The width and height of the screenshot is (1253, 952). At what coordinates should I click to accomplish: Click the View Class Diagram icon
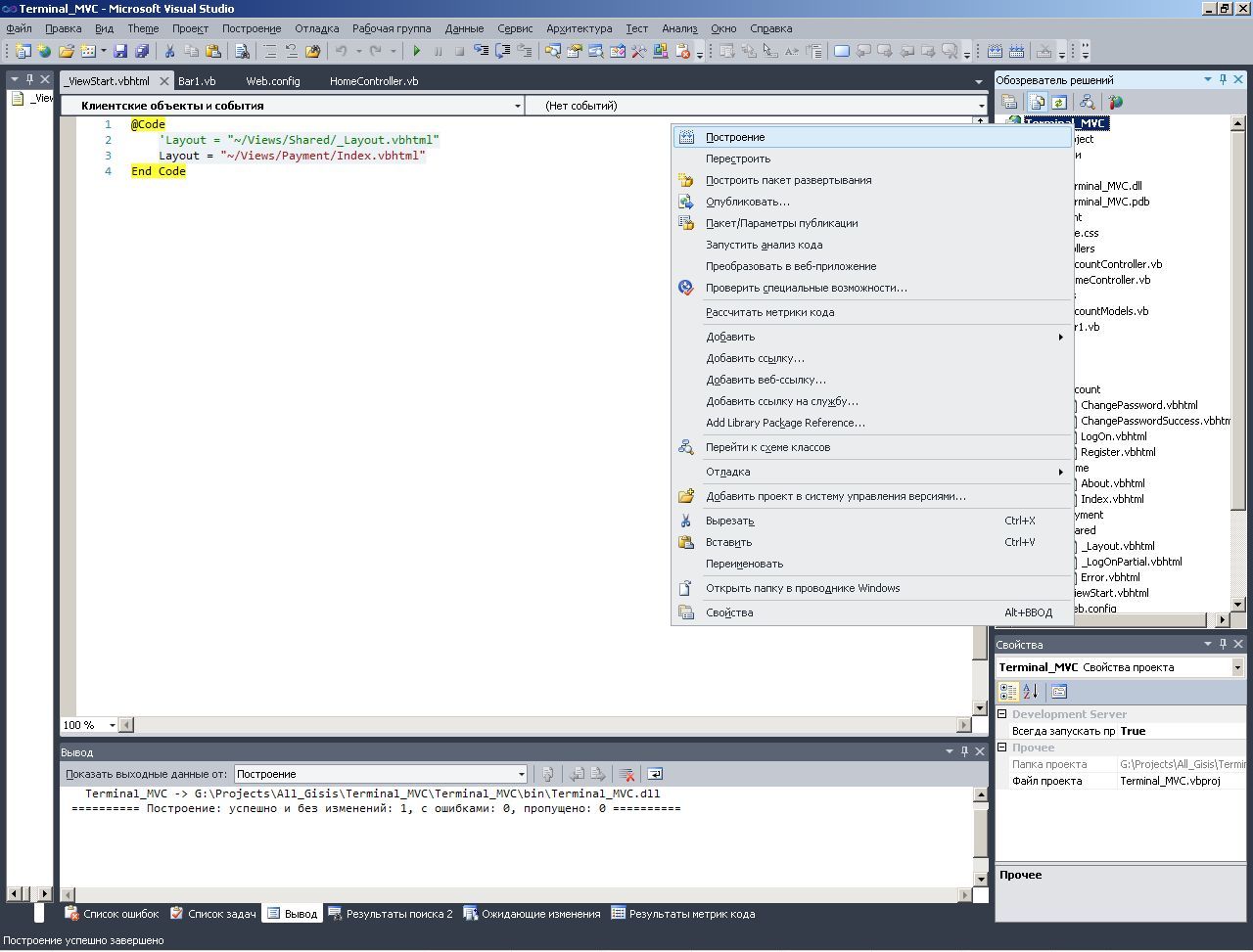coord(1086,102)
